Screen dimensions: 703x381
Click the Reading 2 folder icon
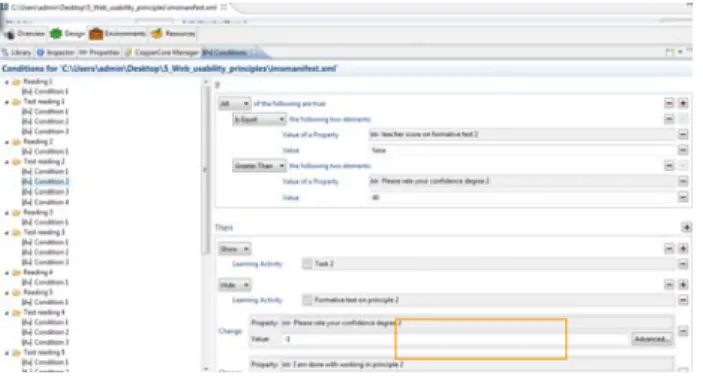coord(17,142)
